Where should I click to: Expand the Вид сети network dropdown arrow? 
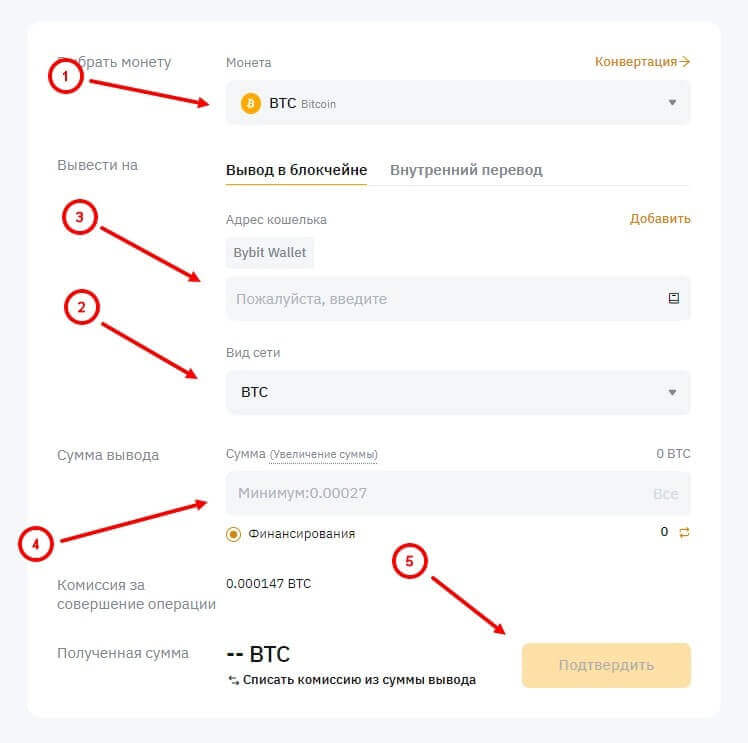pos(672,392)
